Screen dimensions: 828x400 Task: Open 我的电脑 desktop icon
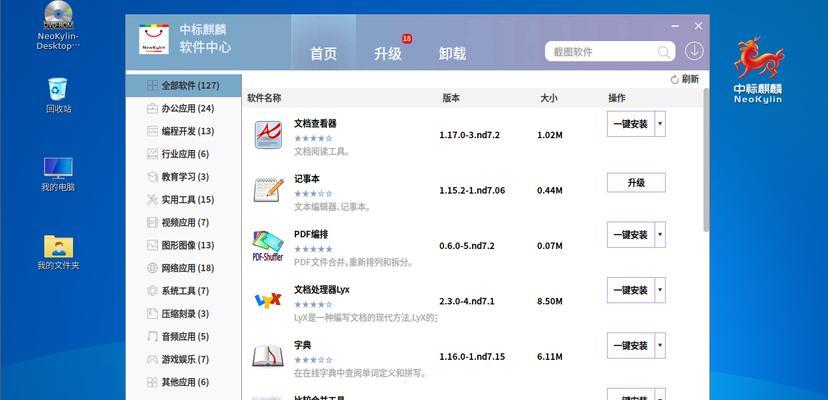58,174
